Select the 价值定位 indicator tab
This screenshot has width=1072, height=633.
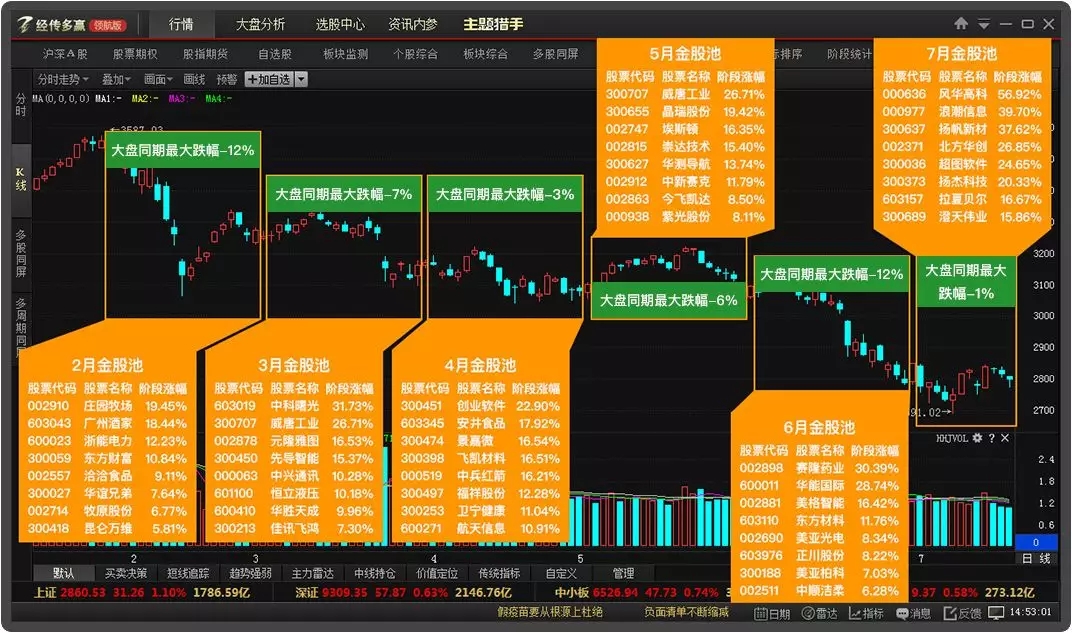[x=437, y=574]
